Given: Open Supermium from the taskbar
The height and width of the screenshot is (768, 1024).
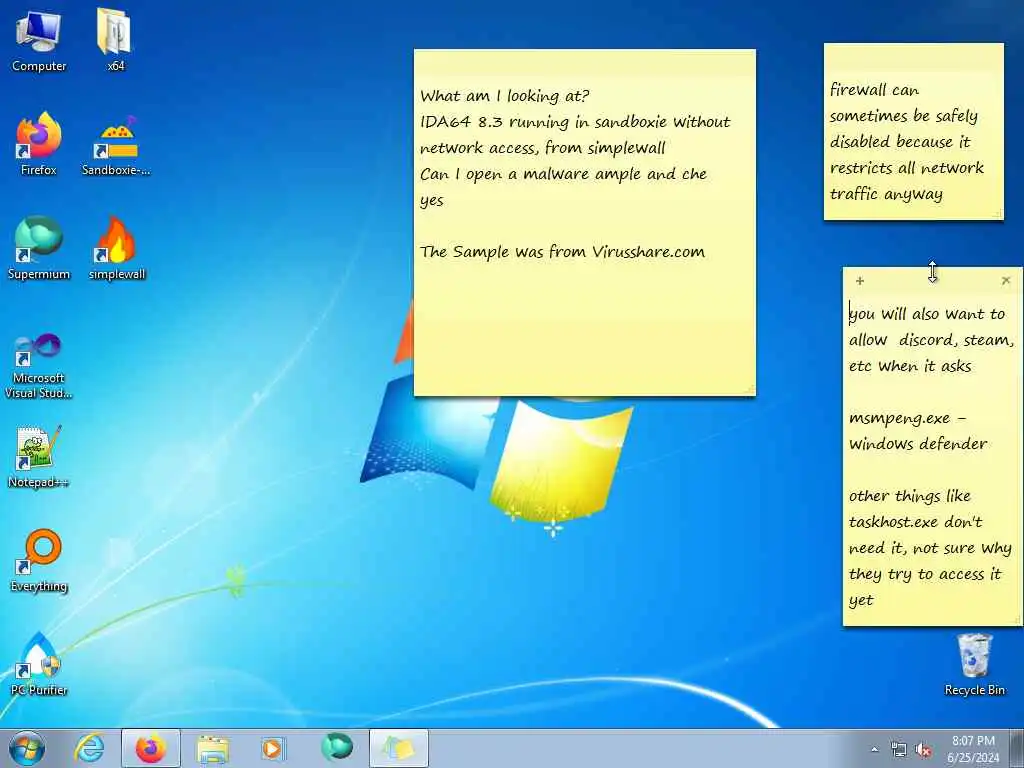Looking at the screenshot, I should [336, 748].
